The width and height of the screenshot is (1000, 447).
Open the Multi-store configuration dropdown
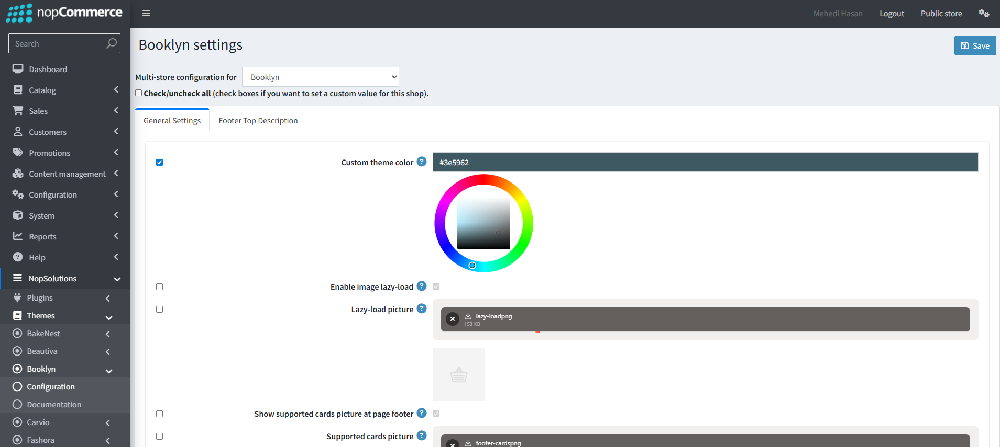tap(320, 76)
